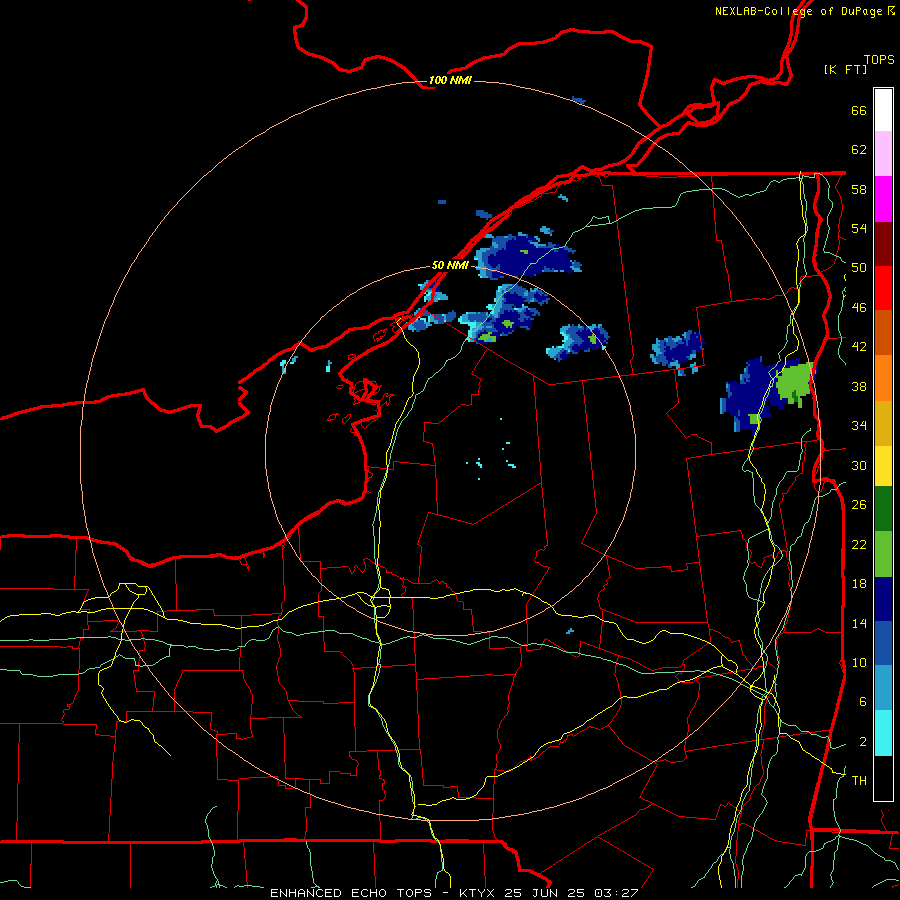
Task: Click the blue echo cell above 50 NMI label
Action: 527,256
